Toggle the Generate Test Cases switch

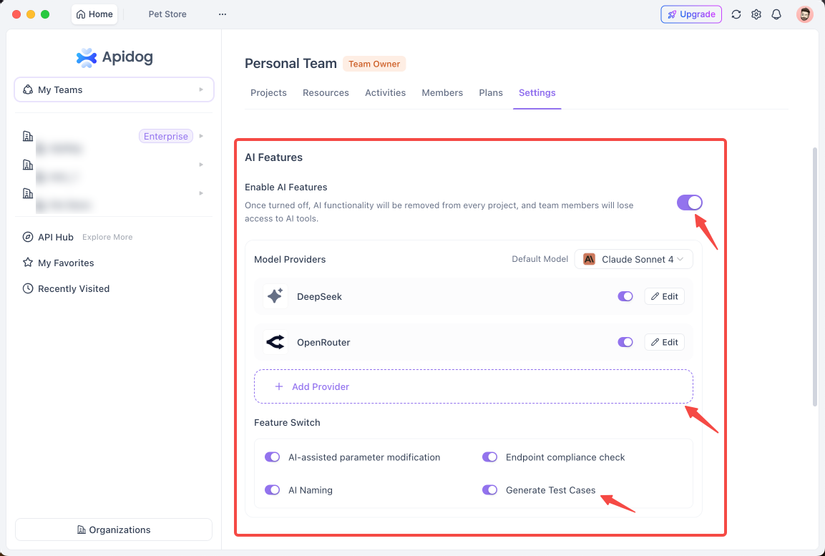[490, 490]
